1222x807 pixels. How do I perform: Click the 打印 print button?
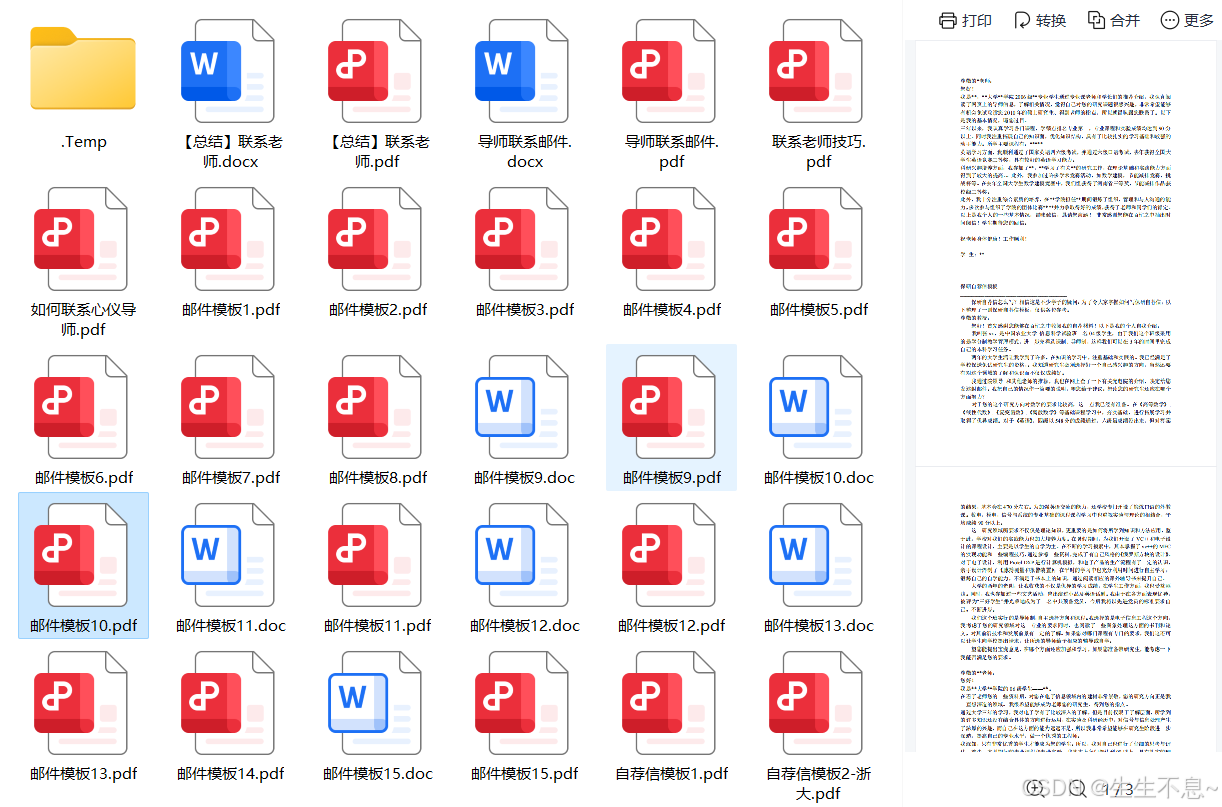tap(965, 20)
